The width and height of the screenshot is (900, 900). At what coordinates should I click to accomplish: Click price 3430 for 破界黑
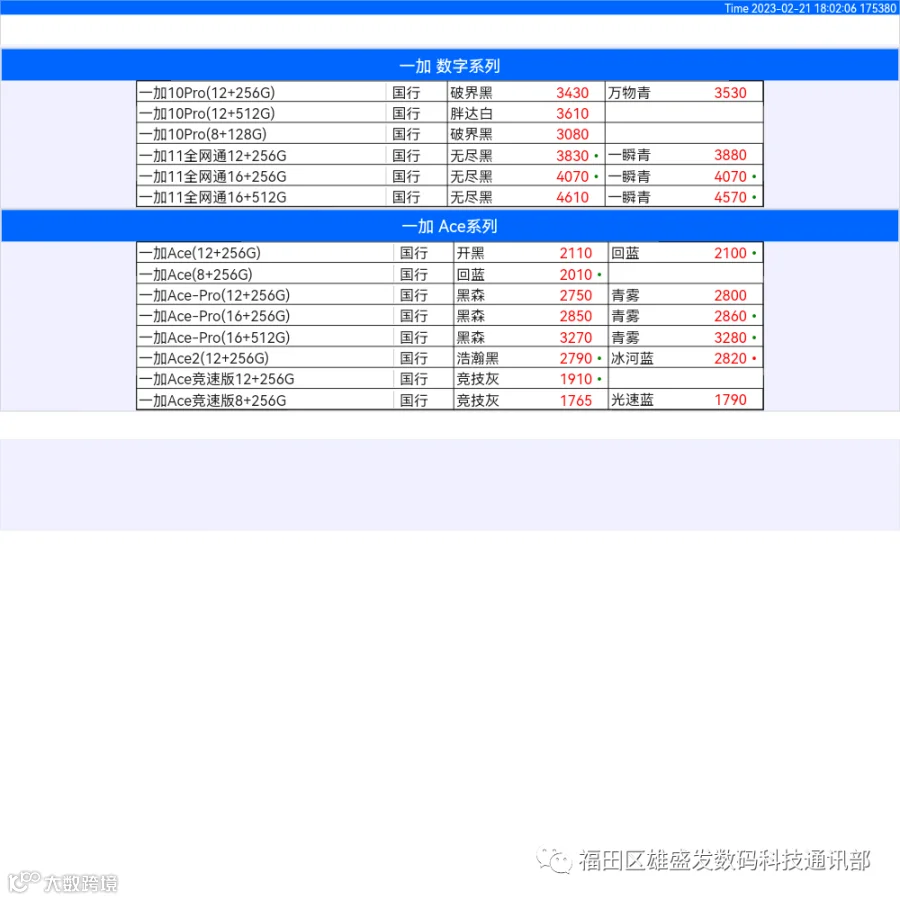572,92
